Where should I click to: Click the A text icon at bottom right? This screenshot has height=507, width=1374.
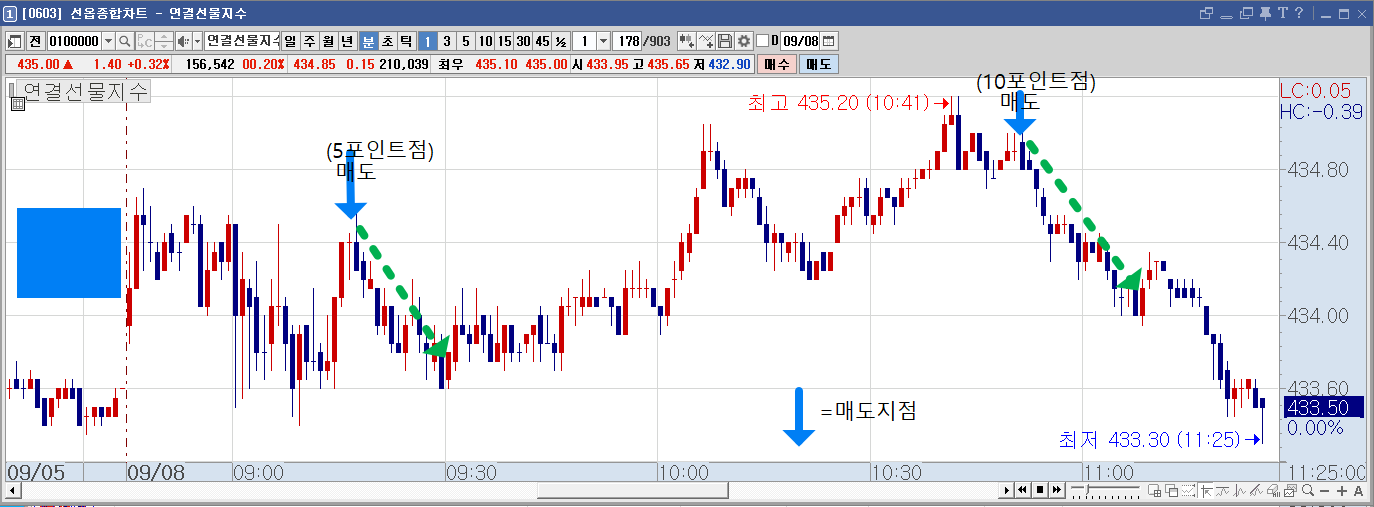[1358, 491]
